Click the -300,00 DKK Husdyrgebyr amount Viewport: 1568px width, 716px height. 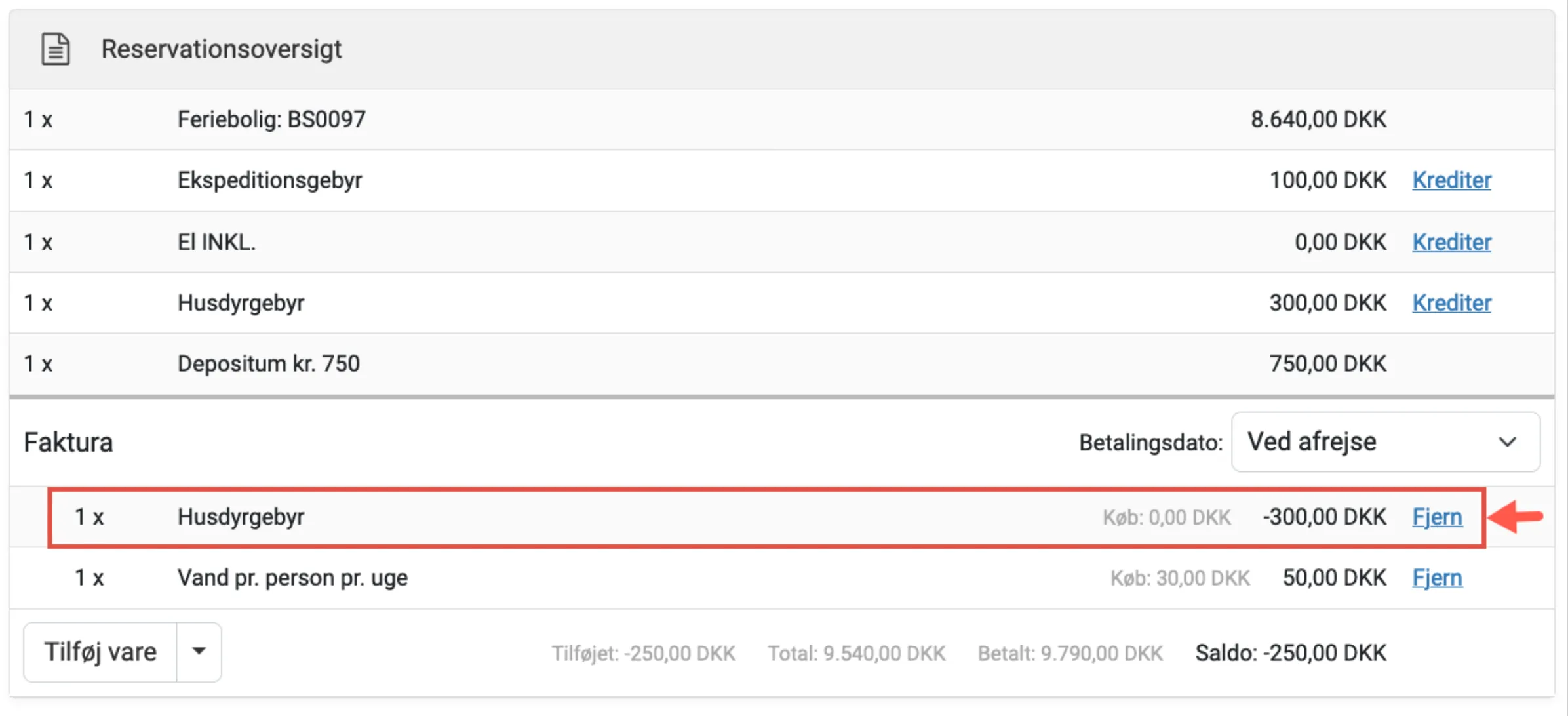point(1324,517)
